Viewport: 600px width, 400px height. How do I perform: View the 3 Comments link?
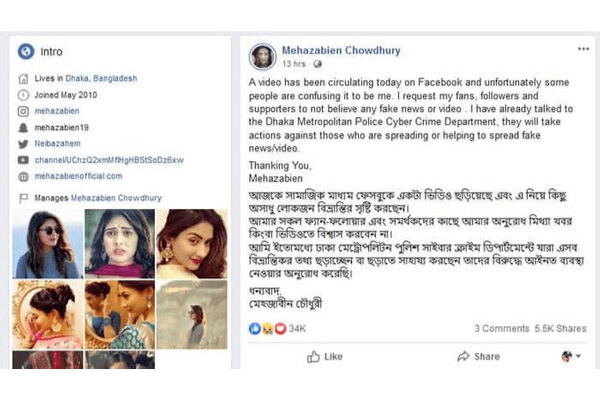[x=501, y=328]
